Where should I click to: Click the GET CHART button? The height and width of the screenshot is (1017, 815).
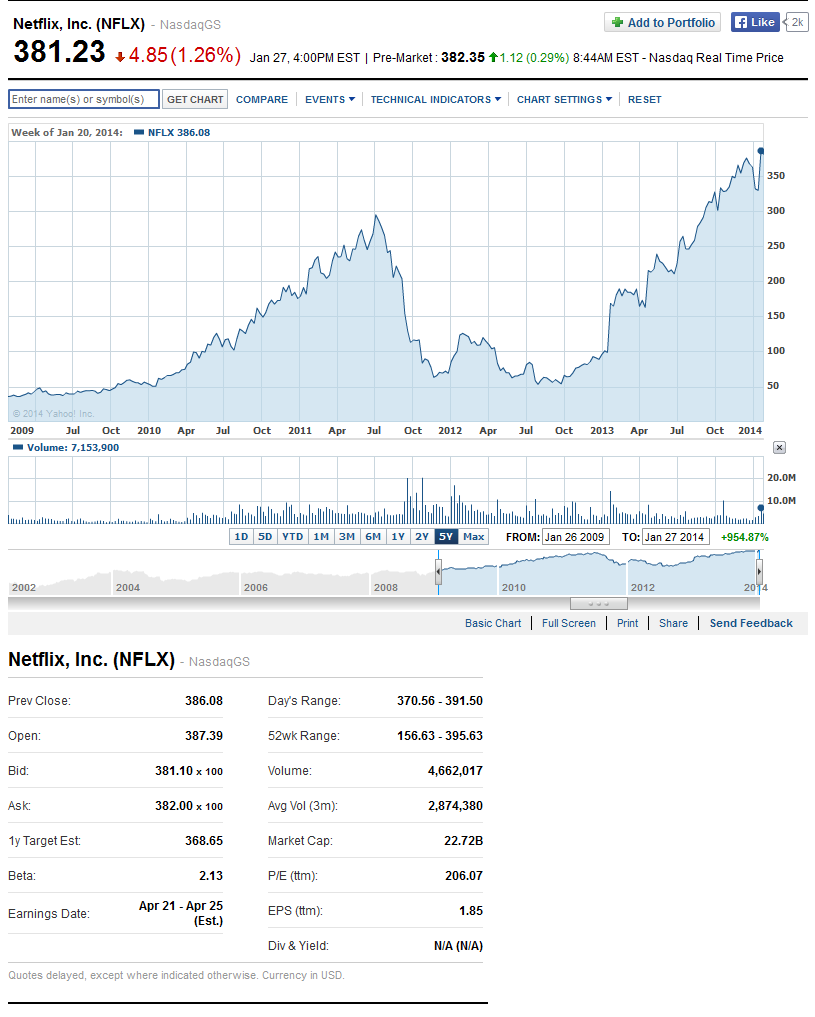(x=195, y=99)
